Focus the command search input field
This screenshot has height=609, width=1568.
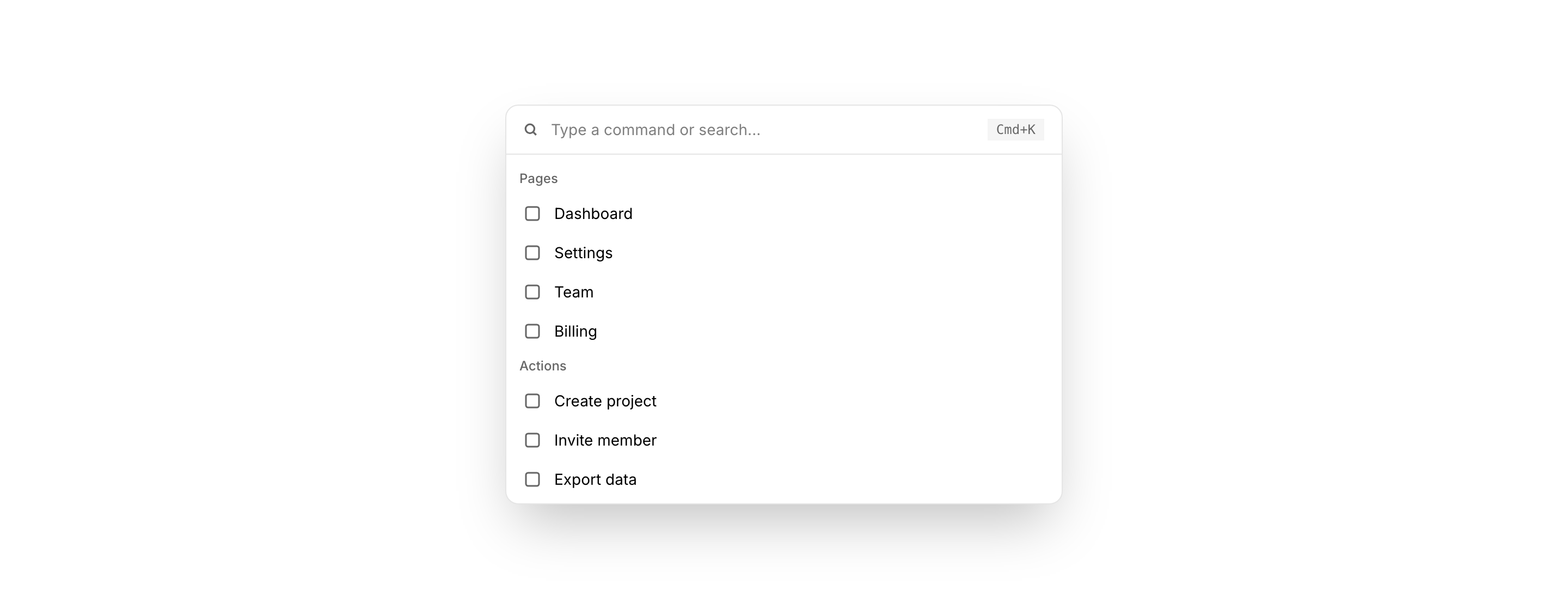[x=761, y=130]
